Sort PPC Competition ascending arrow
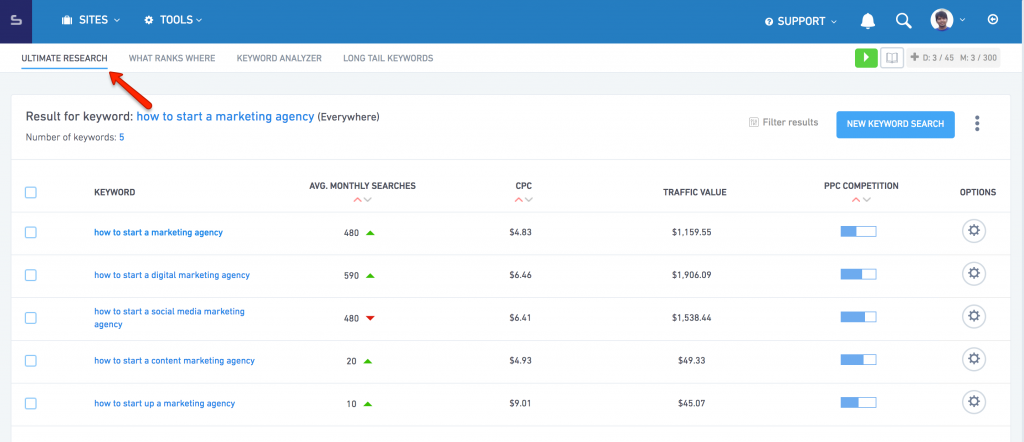Viewport: 1024px width, 442px height. point(856,200)
